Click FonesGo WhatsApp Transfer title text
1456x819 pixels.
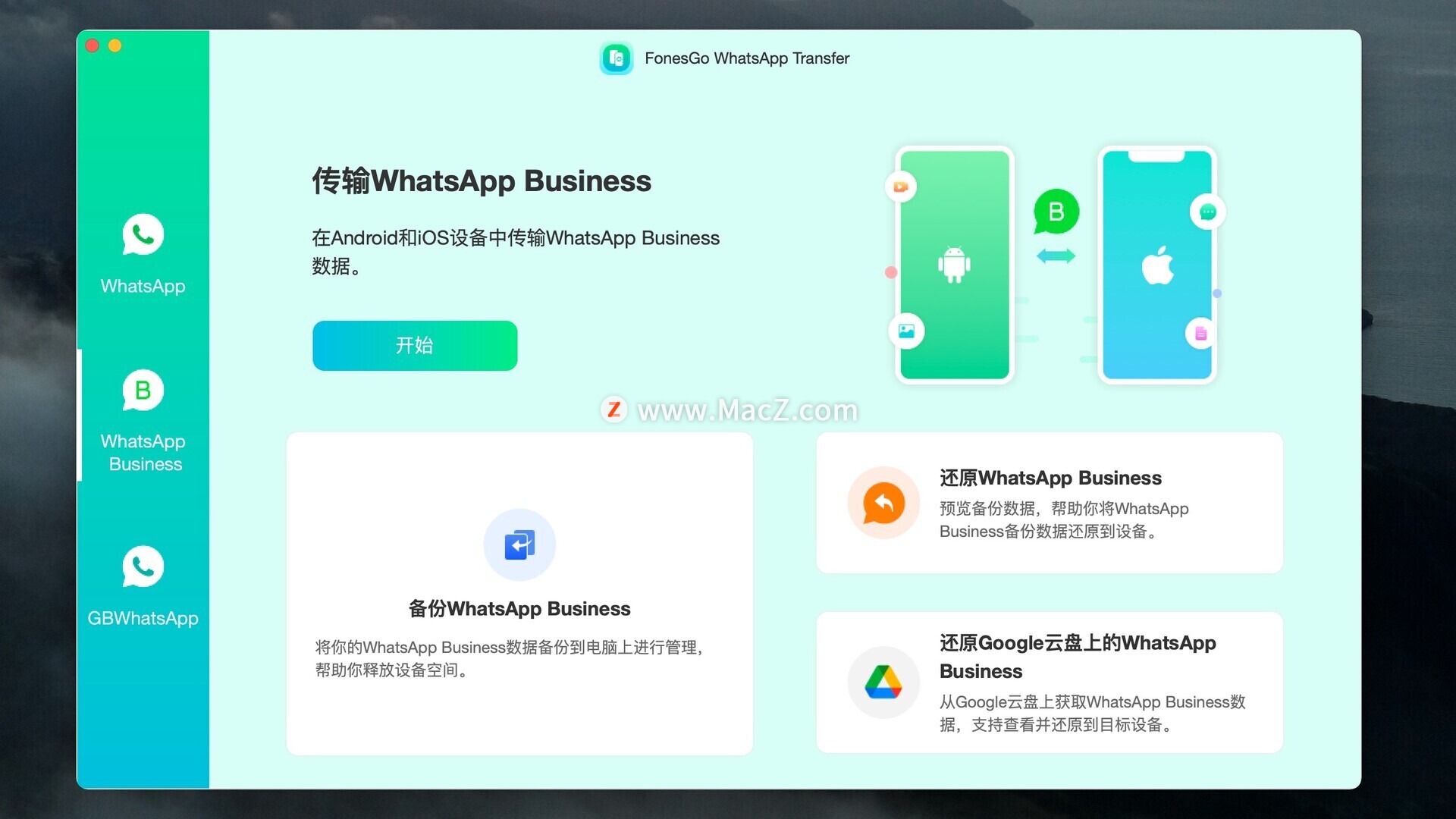point(747,58)
